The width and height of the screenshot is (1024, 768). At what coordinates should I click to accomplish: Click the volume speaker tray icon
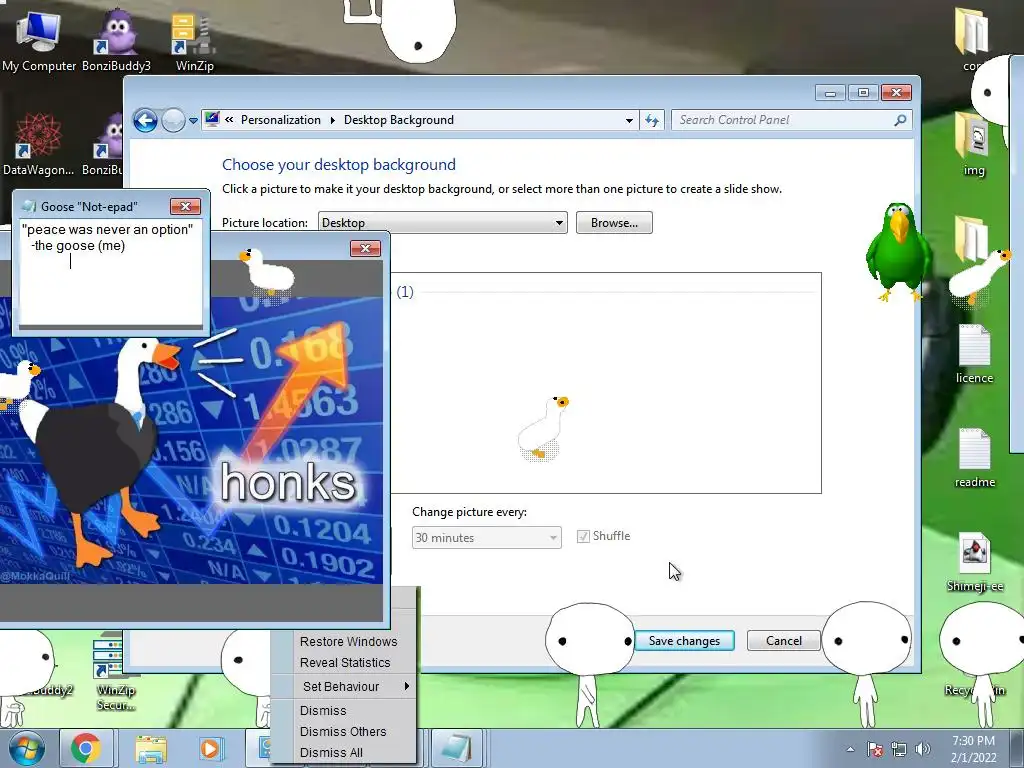pos(923,749)
